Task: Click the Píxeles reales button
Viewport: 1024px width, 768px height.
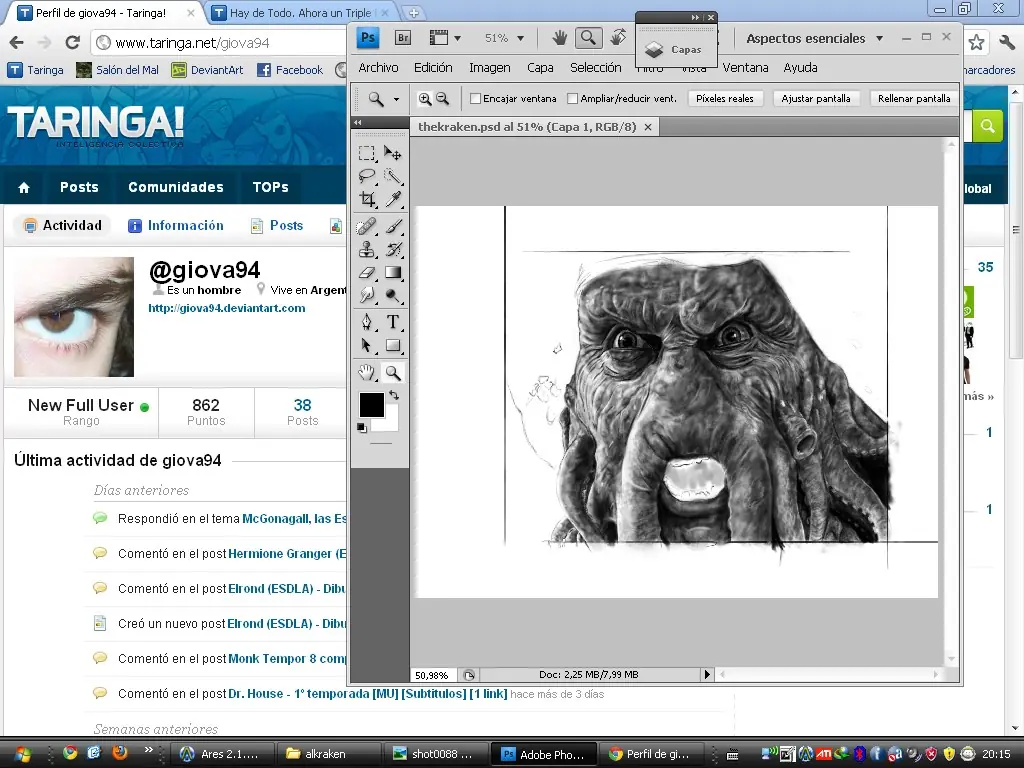Action: coord(725,99)
